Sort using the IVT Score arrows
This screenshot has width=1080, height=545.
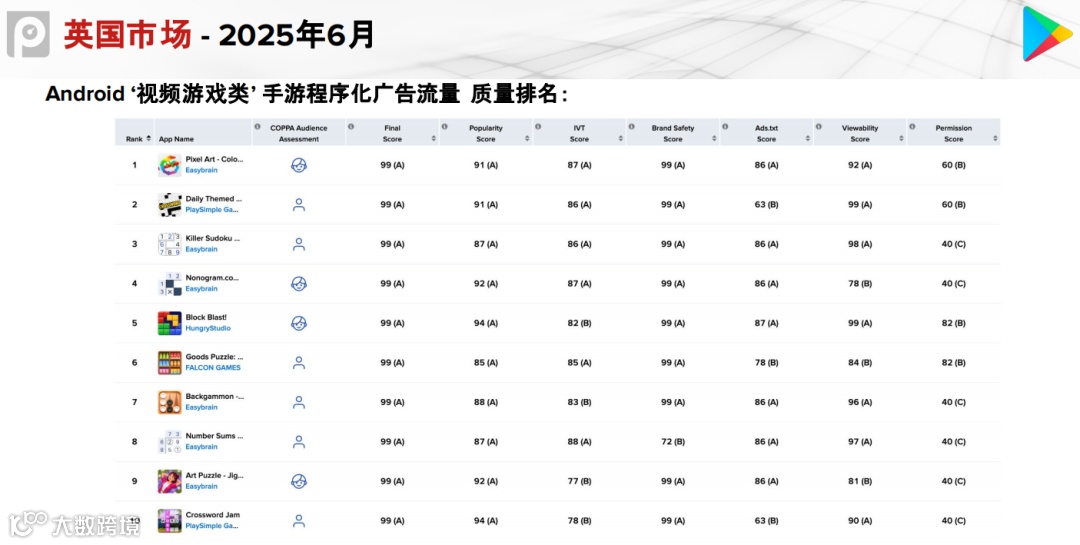(621, 138)
